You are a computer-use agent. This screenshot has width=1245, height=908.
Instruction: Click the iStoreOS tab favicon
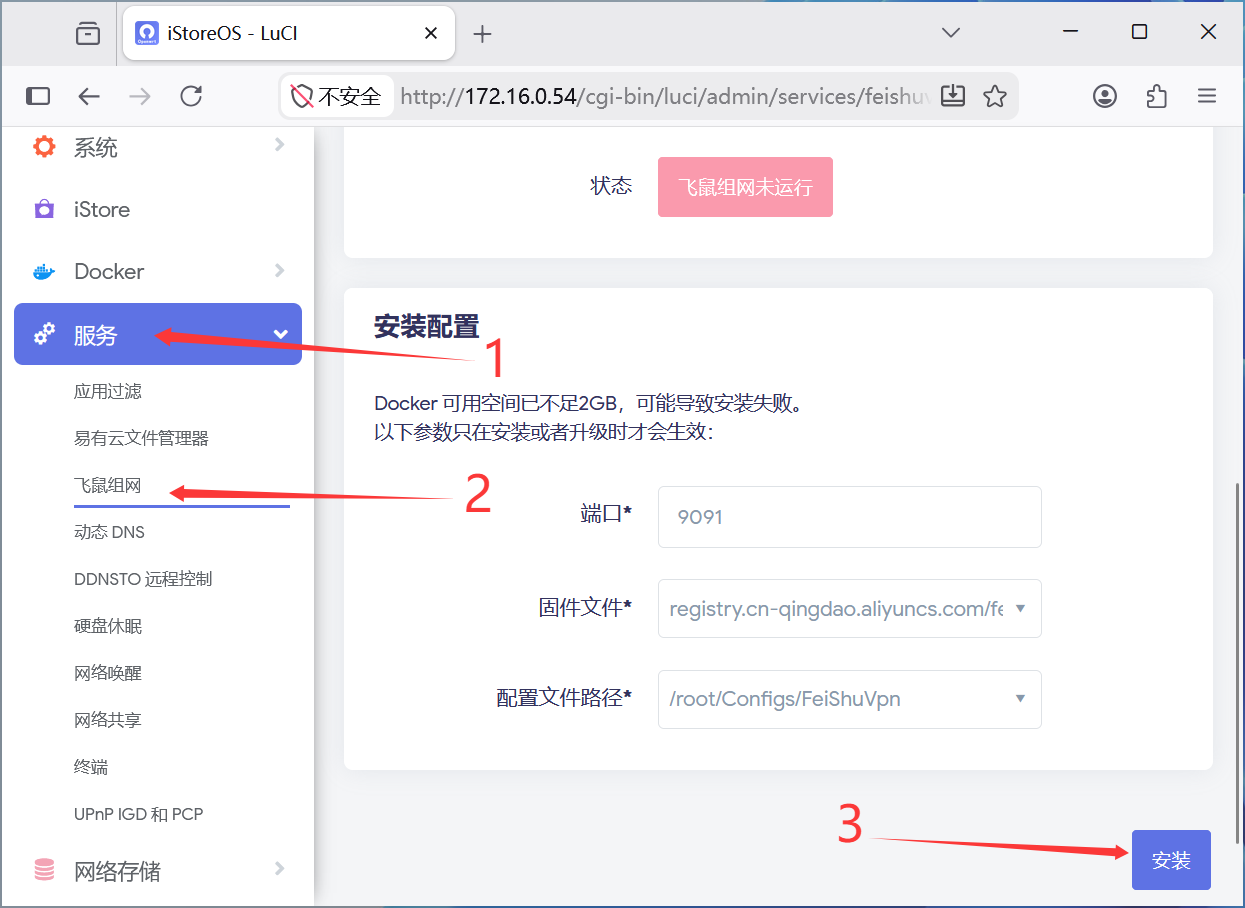(x=147, y=33)
